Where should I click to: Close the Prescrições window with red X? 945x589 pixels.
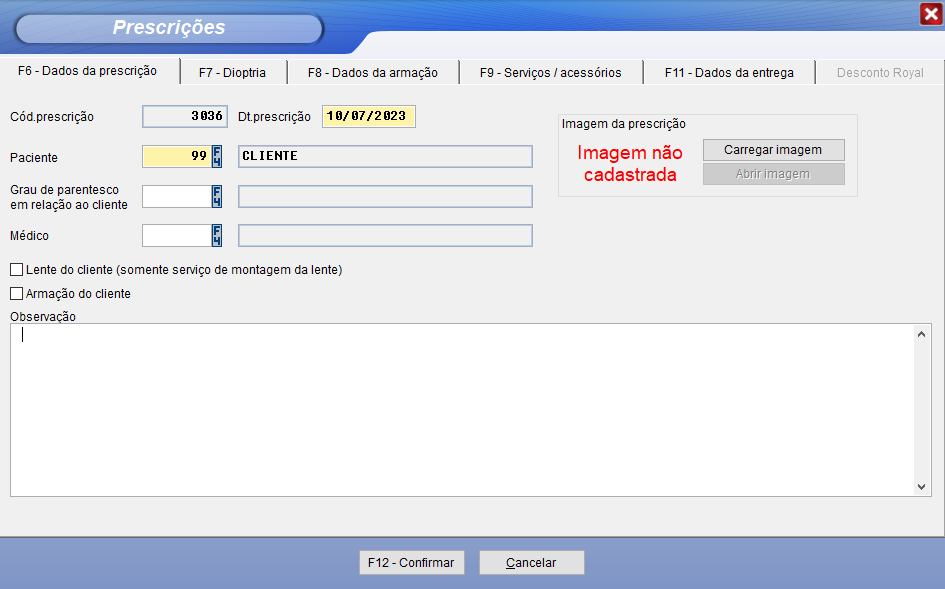point(930,13)
